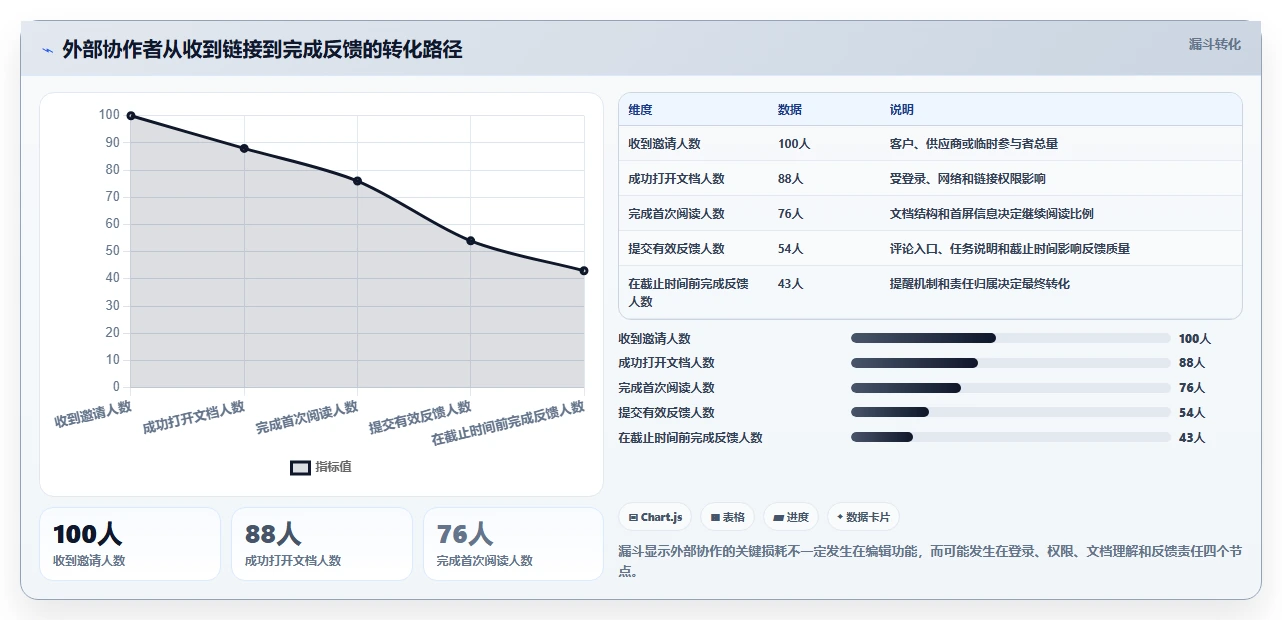Click 成功打开文档人数 in the table
This screenshot has width=1282, height=620.
tap(677, 179)
